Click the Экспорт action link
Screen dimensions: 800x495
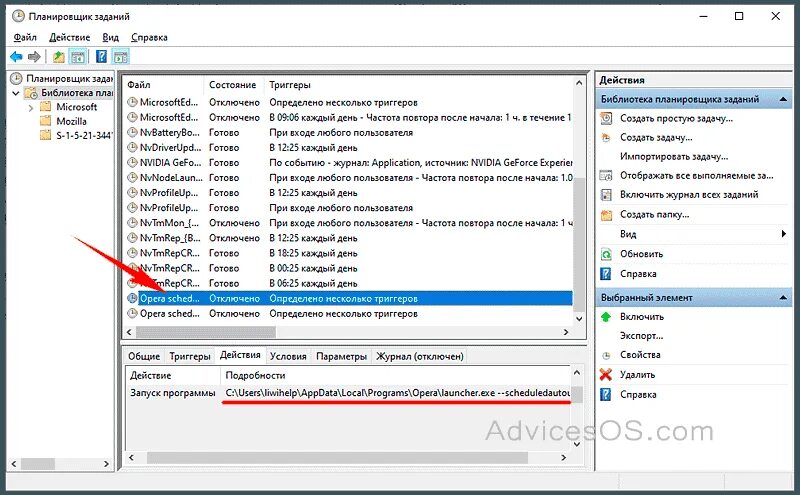(641, 336)
